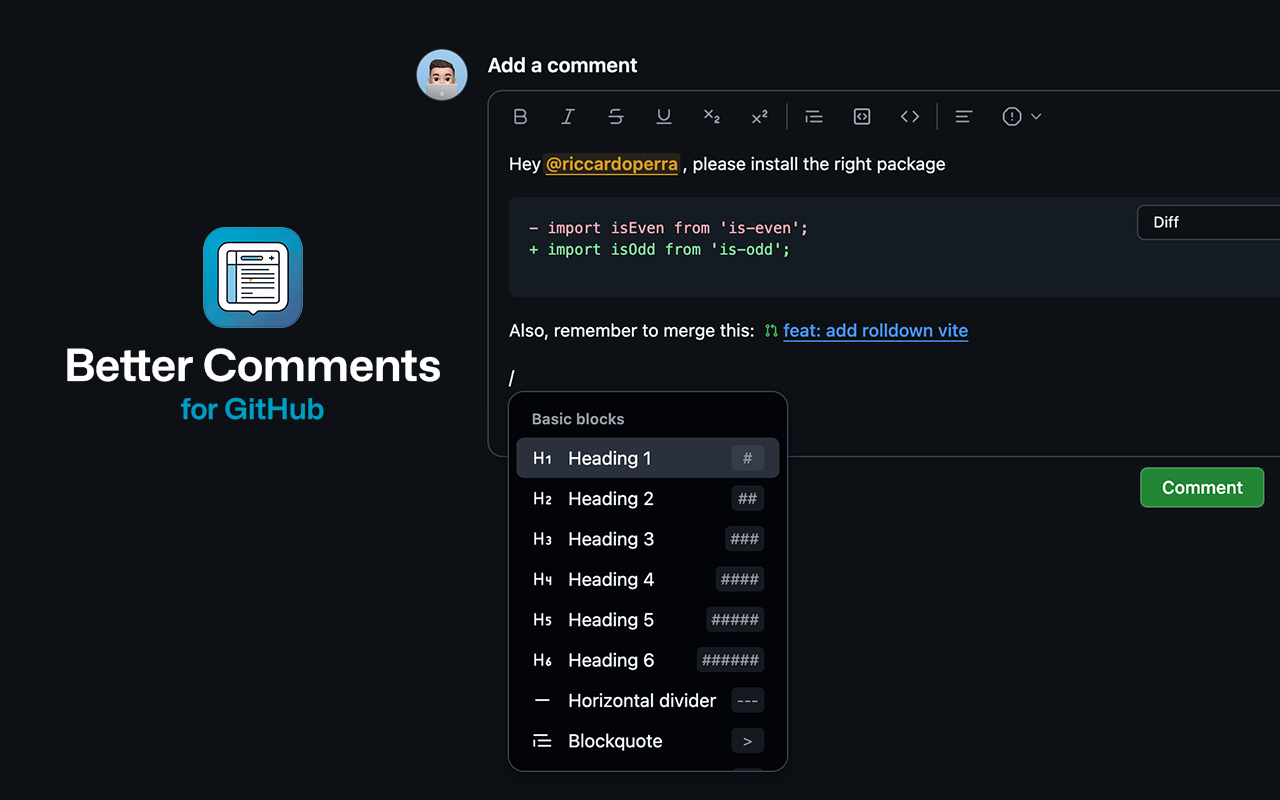Apply underline formatting
Image resolution: width=1280 pixels, height=800 pixels.
(x=664, y=117)
